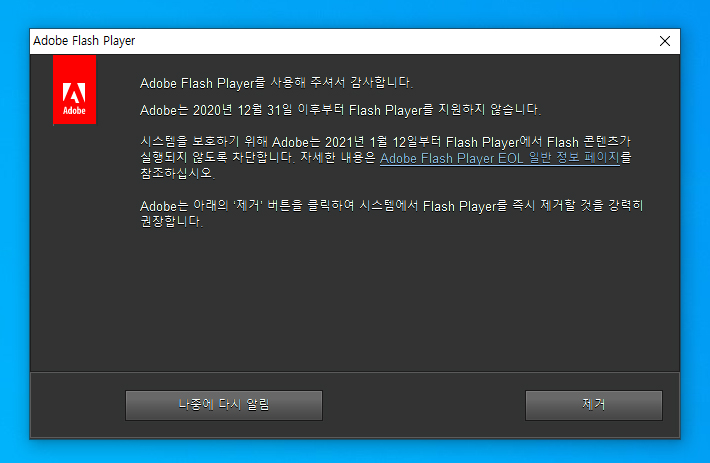Click the thank-you line 'Adobe Flash Player를 사용해 주셔서 감사합니다.'

[276, 83]
